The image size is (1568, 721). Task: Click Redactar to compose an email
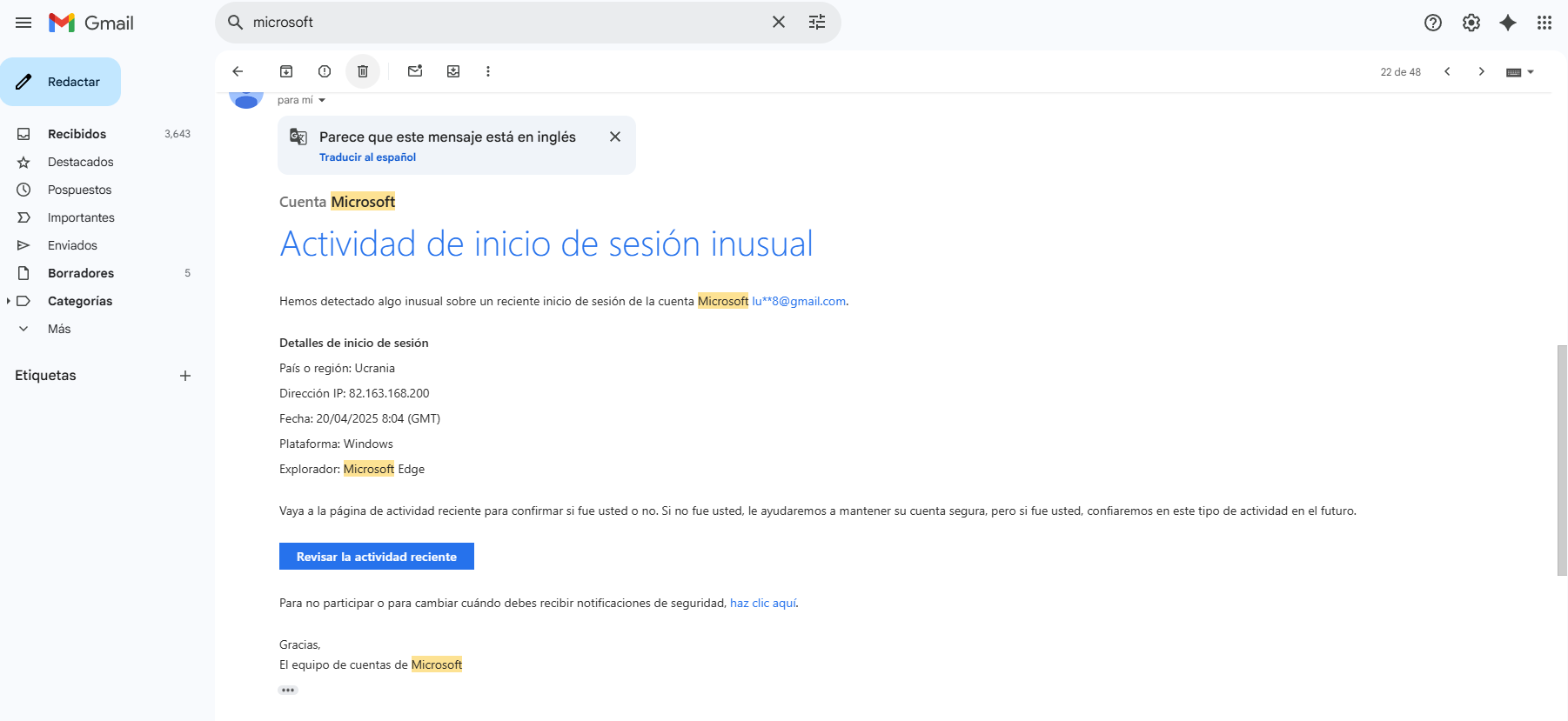pos(61,82)
